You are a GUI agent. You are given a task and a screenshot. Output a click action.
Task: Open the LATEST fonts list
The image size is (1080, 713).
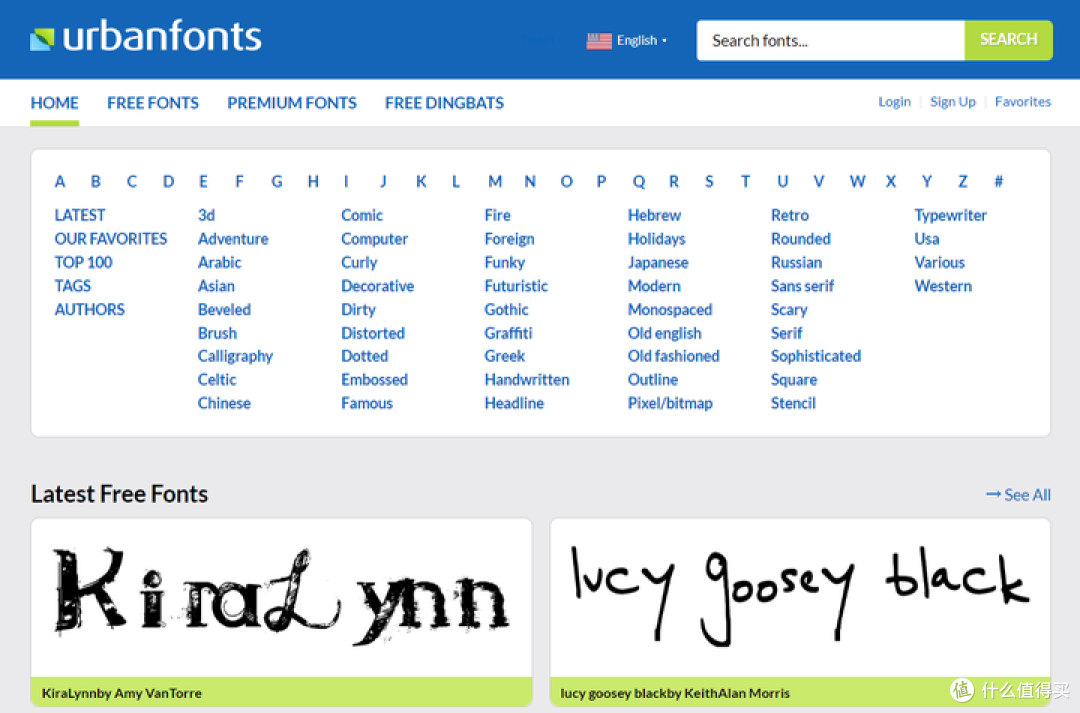[80, 216]
